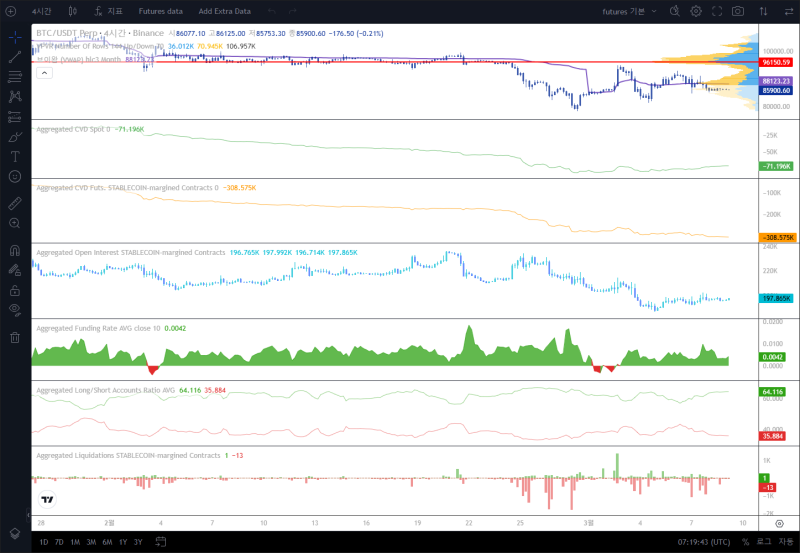Hide all drawings with eye icon
The image size is (800, 553).
tap(15, 310)
